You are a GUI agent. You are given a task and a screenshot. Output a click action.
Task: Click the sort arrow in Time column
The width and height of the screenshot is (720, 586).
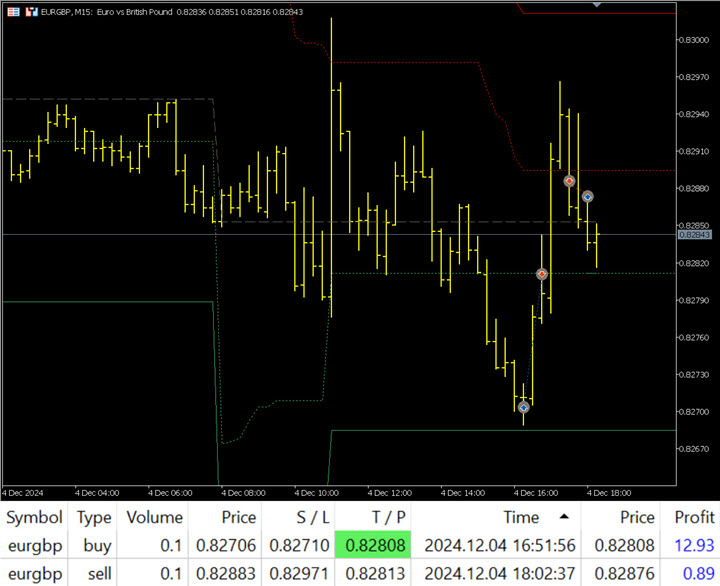click(564, 517)
